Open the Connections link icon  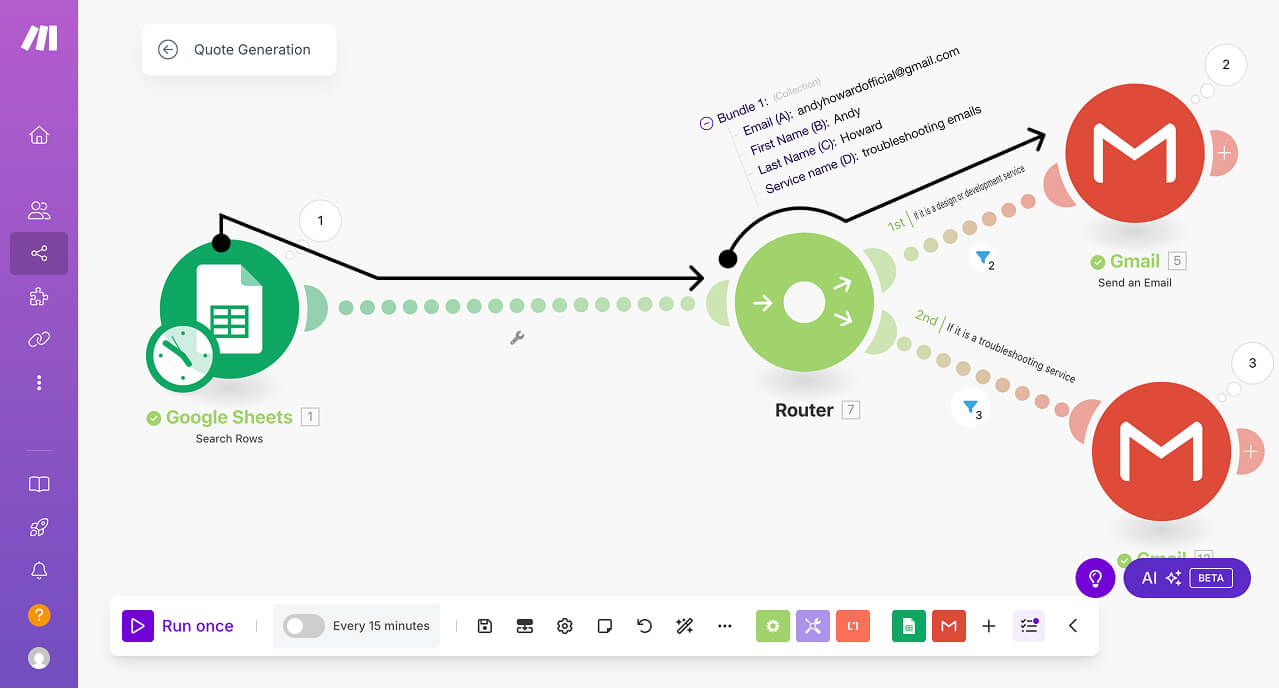pyautogui.click(x=39, y=340)
